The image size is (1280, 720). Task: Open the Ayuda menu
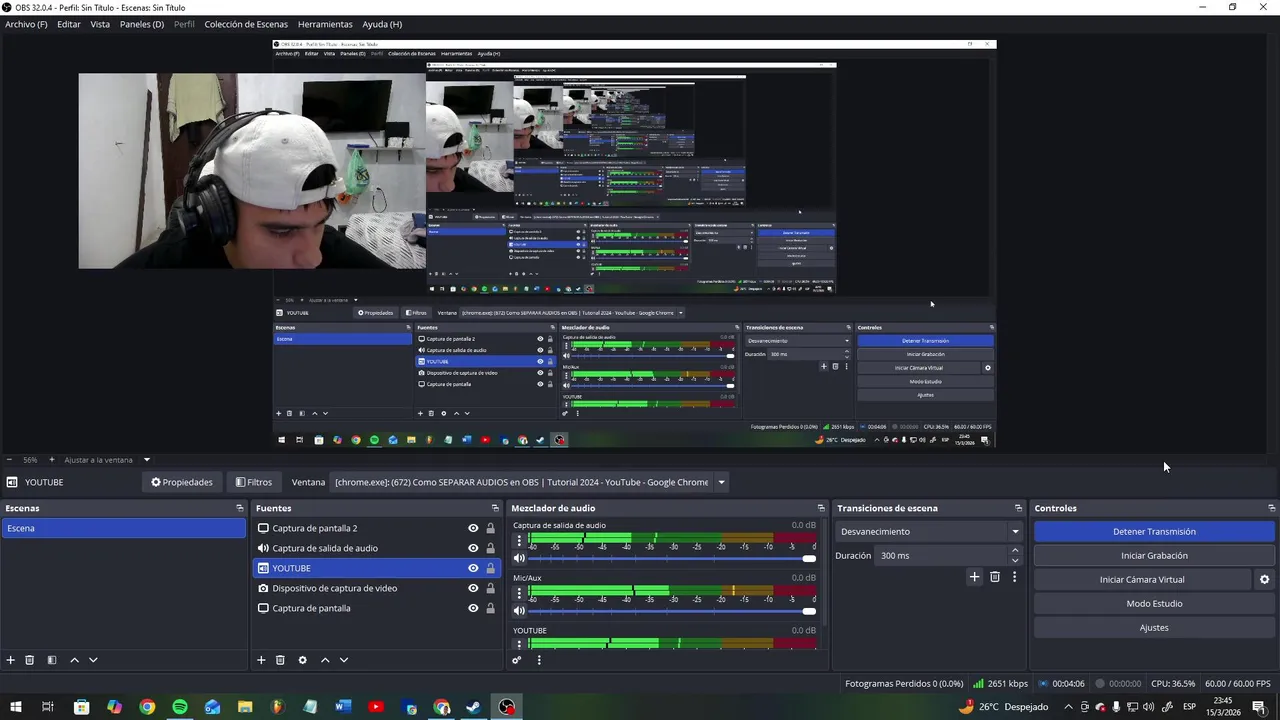tap(382, 24)
